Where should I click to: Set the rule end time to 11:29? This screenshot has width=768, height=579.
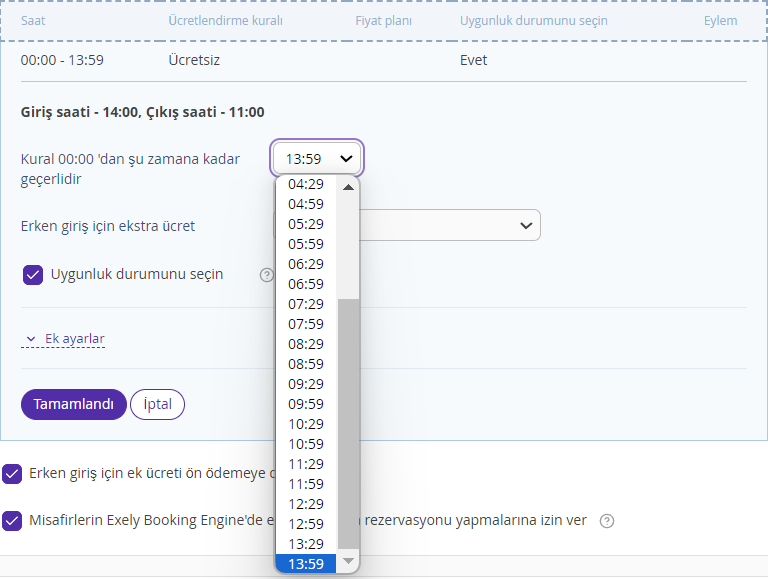point(306,464)
